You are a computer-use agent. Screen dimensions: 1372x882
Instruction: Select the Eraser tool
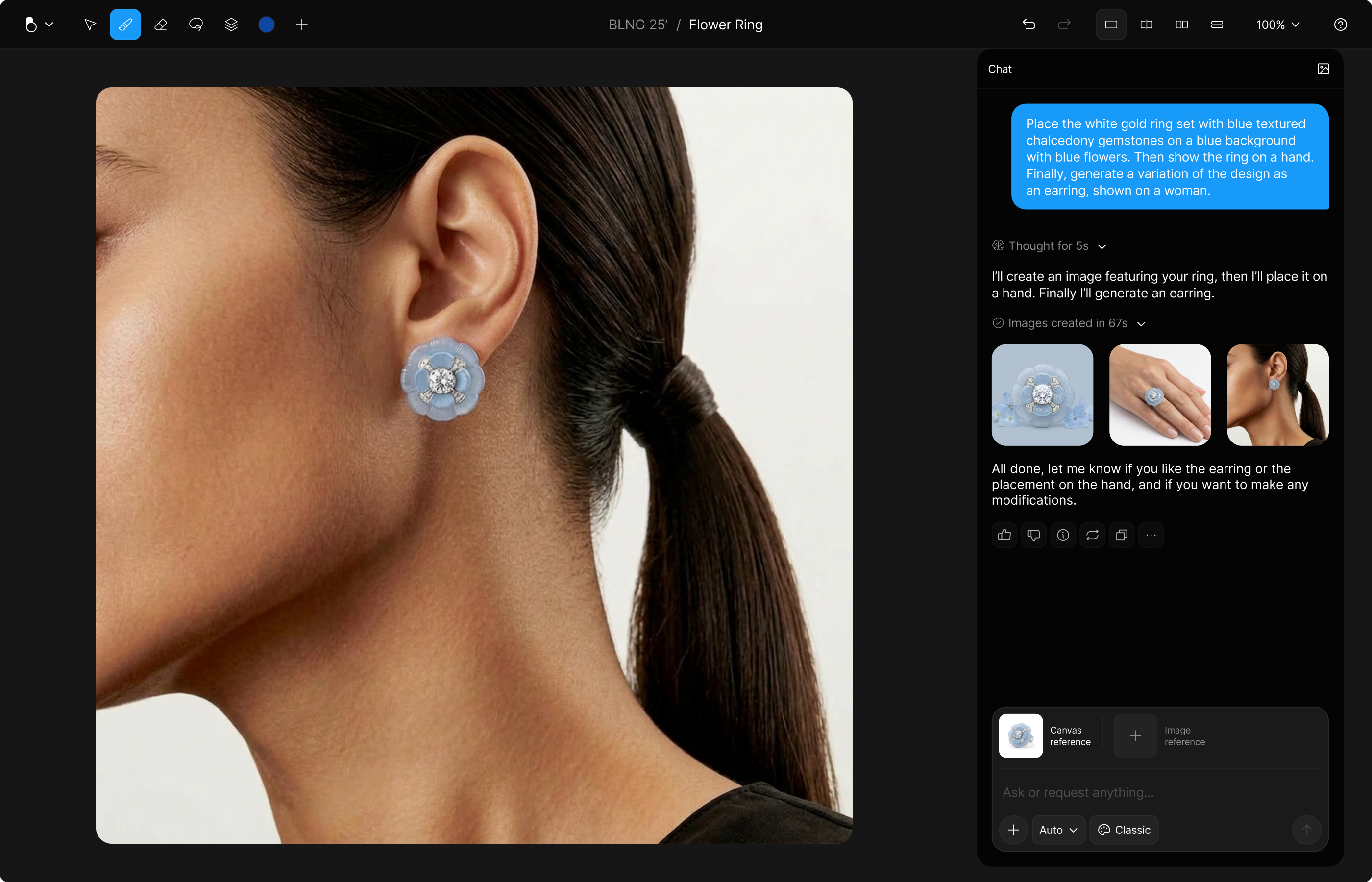(x=161, y=24)
